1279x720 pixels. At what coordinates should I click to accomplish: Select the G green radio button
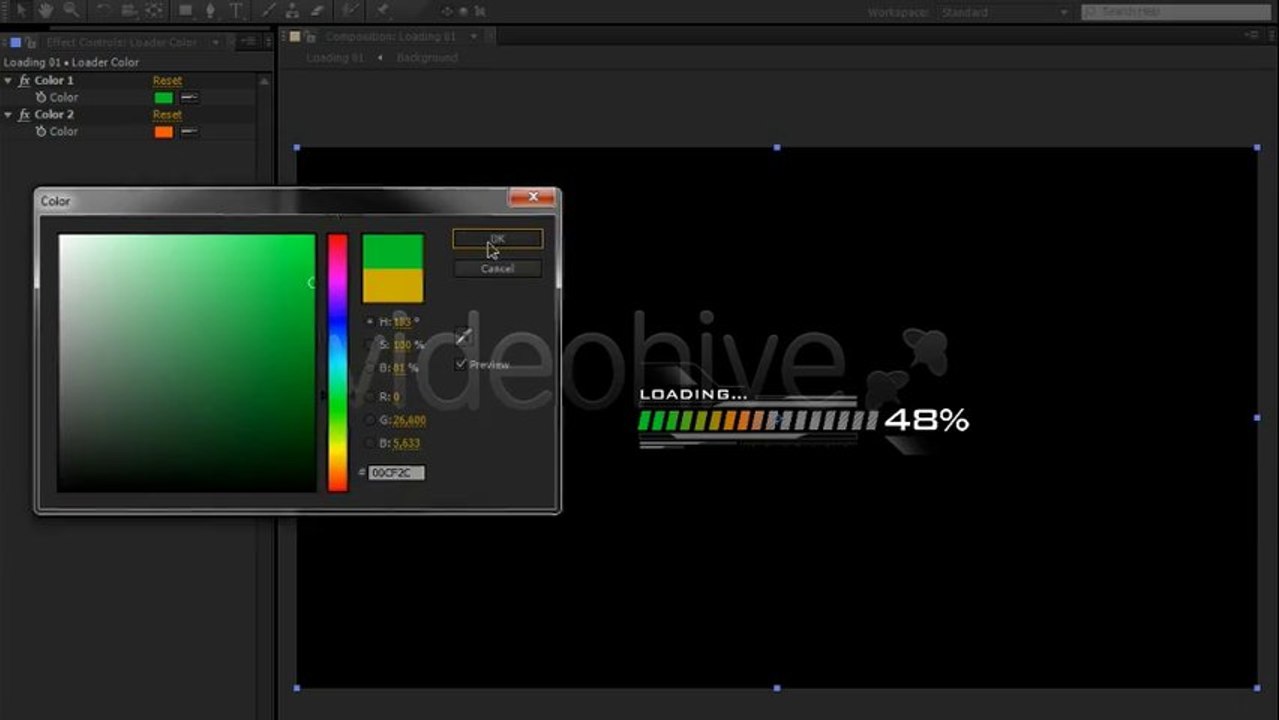pos(370,420)
